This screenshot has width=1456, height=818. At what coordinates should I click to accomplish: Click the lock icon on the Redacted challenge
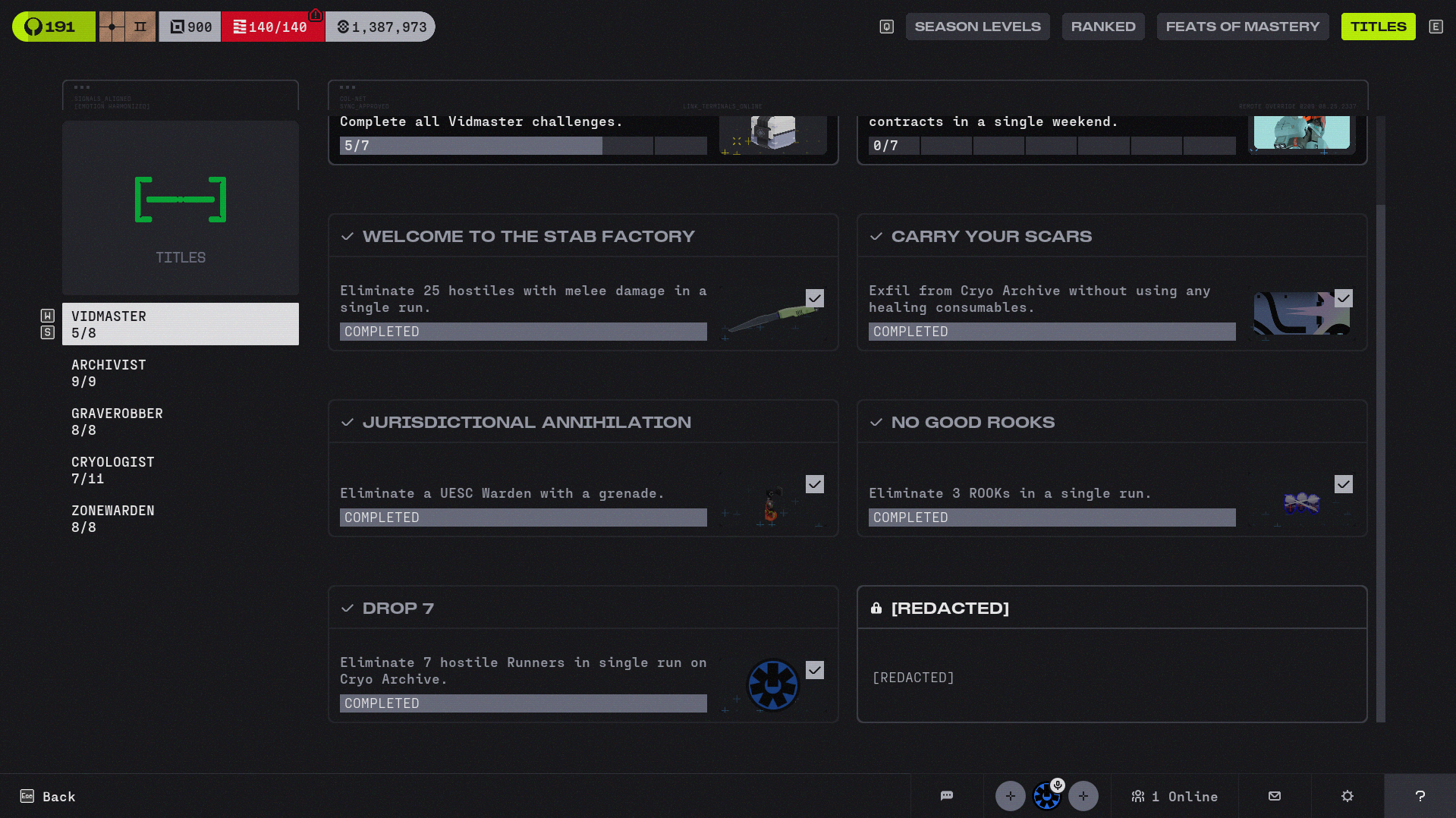tap(876, 608)
